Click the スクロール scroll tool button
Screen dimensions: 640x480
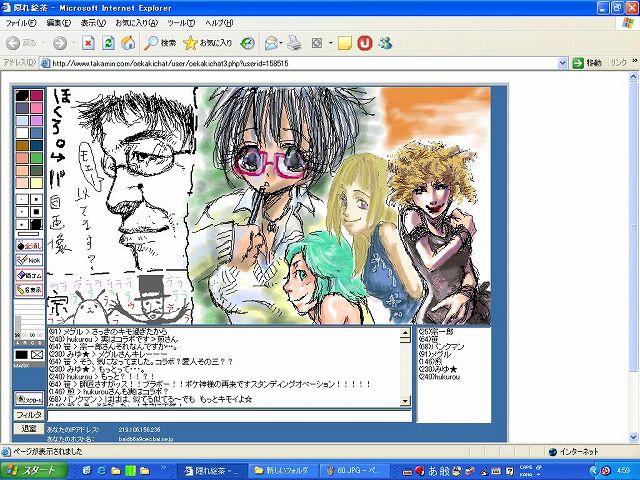29,399
